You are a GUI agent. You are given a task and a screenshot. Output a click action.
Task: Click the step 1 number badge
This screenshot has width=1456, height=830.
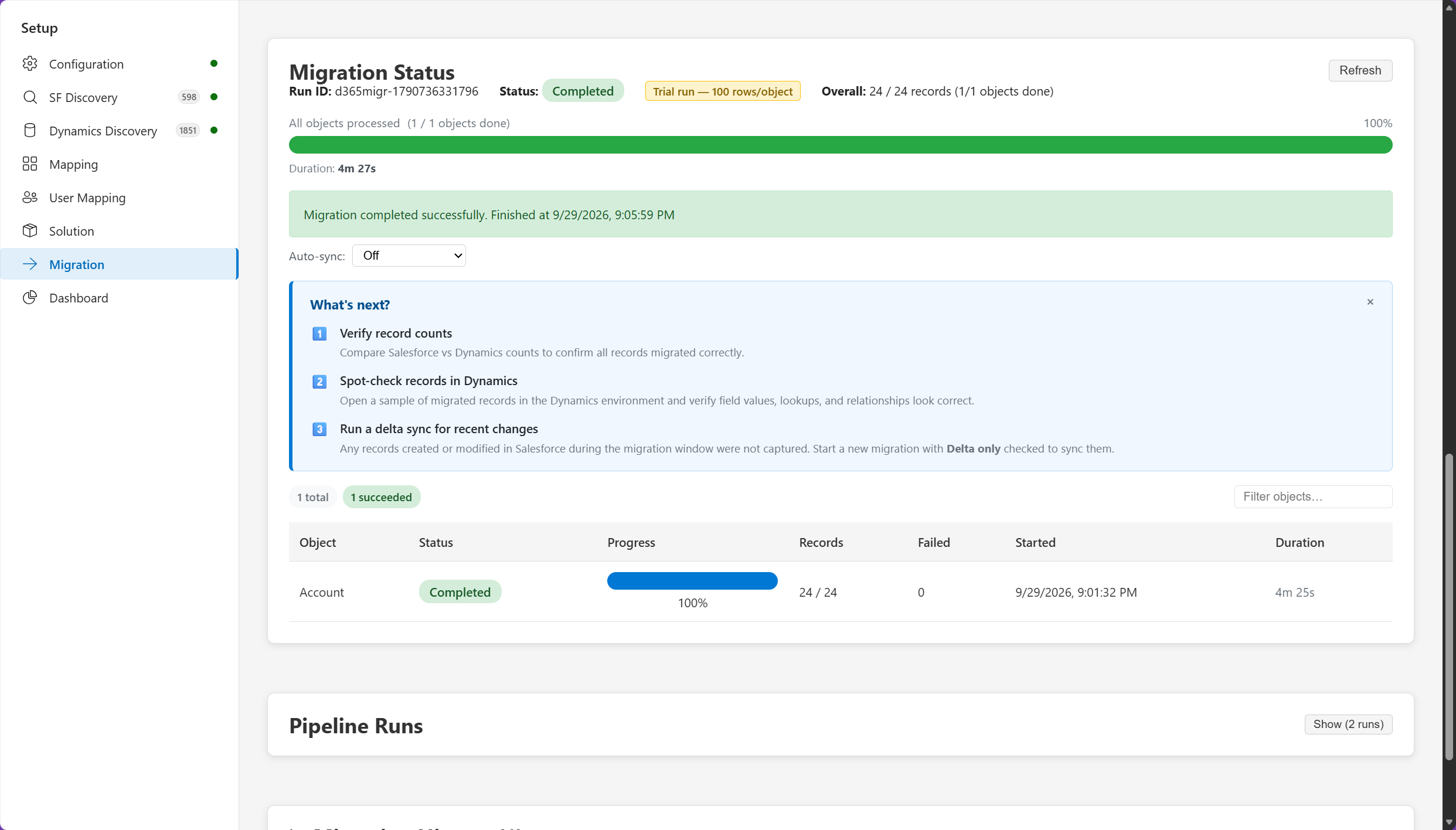tap(319, 334)
